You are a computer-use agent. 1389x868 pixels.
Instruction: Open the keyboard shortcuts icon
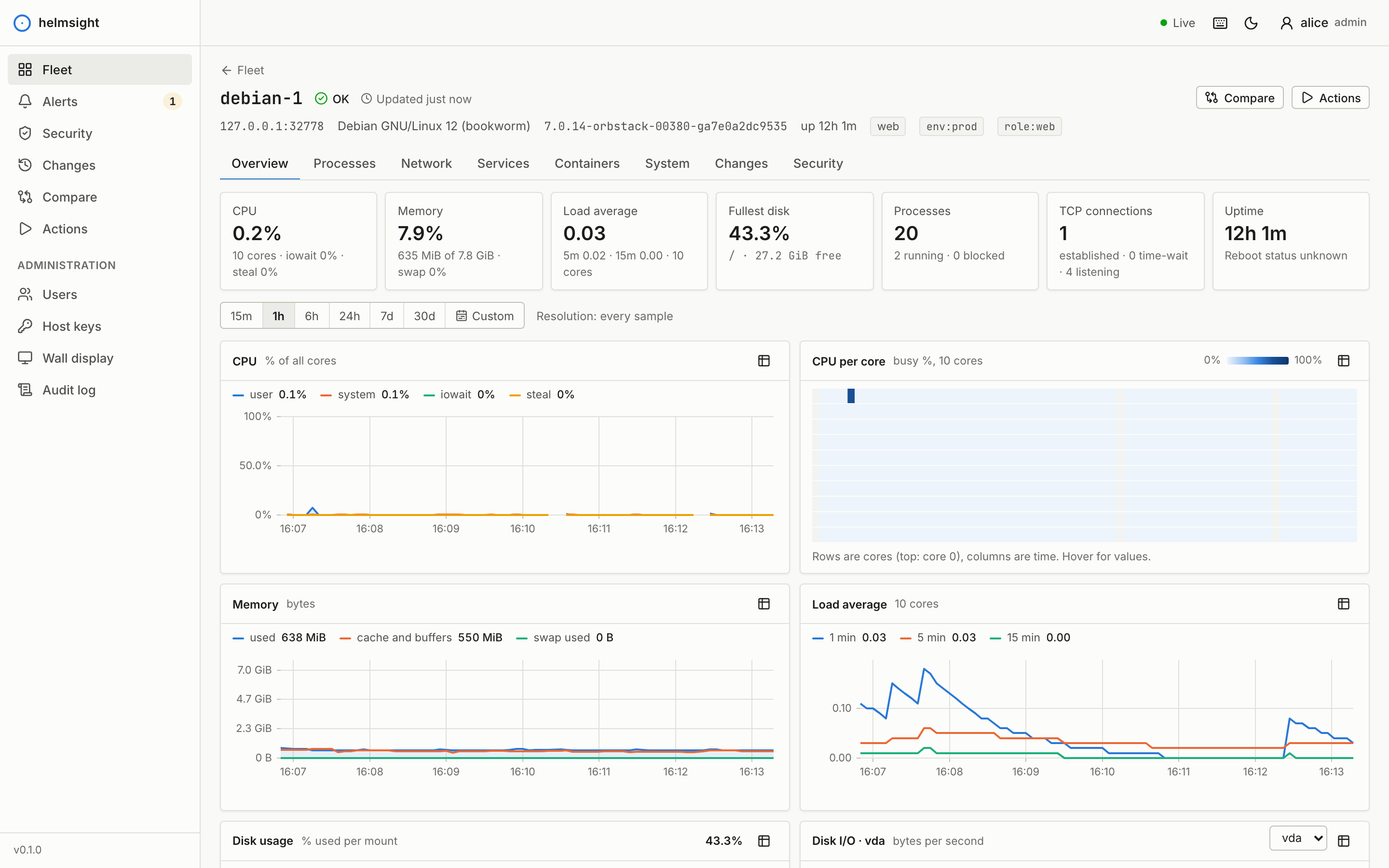point(1220,23)
